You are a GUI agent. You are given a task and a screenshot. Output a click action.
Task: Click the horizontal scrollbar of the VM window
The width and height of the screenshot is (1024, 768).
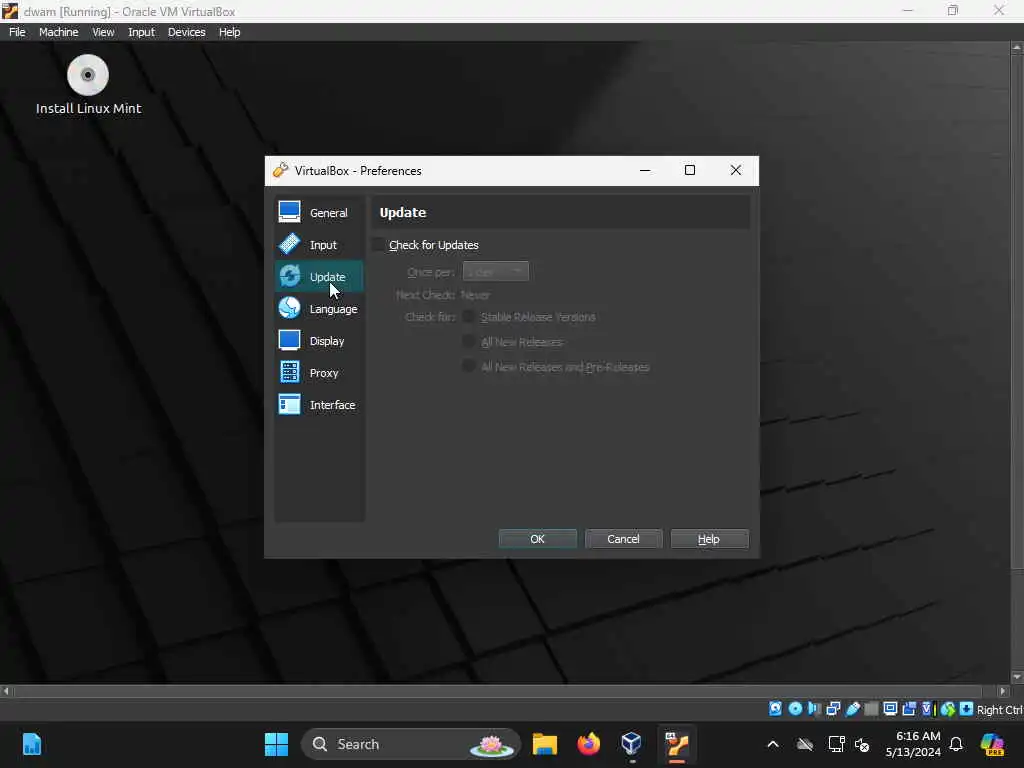(x=498, y=690)
